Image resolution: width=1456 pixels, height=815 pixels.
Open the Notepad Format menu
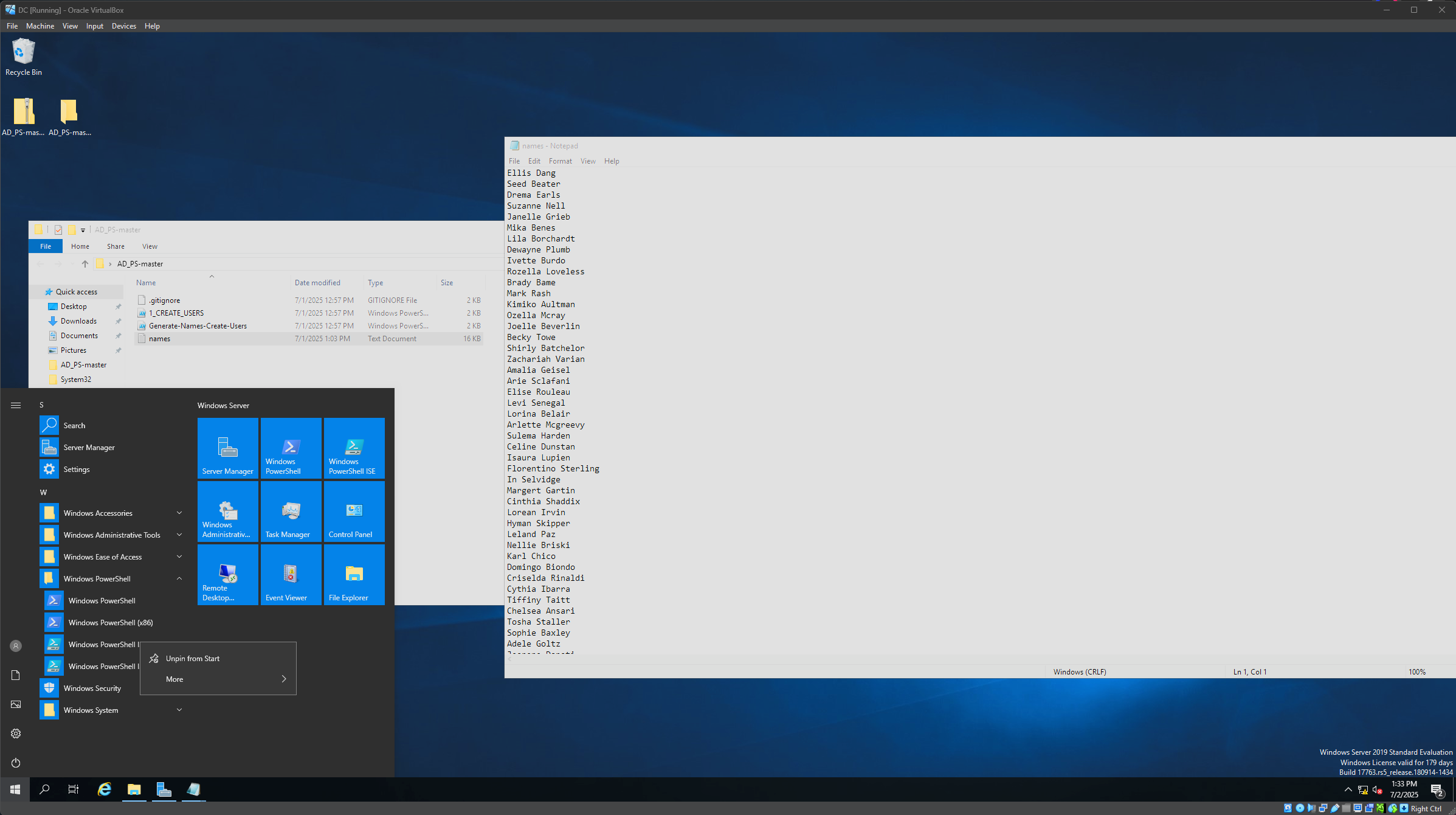click(x=560, y=161)
